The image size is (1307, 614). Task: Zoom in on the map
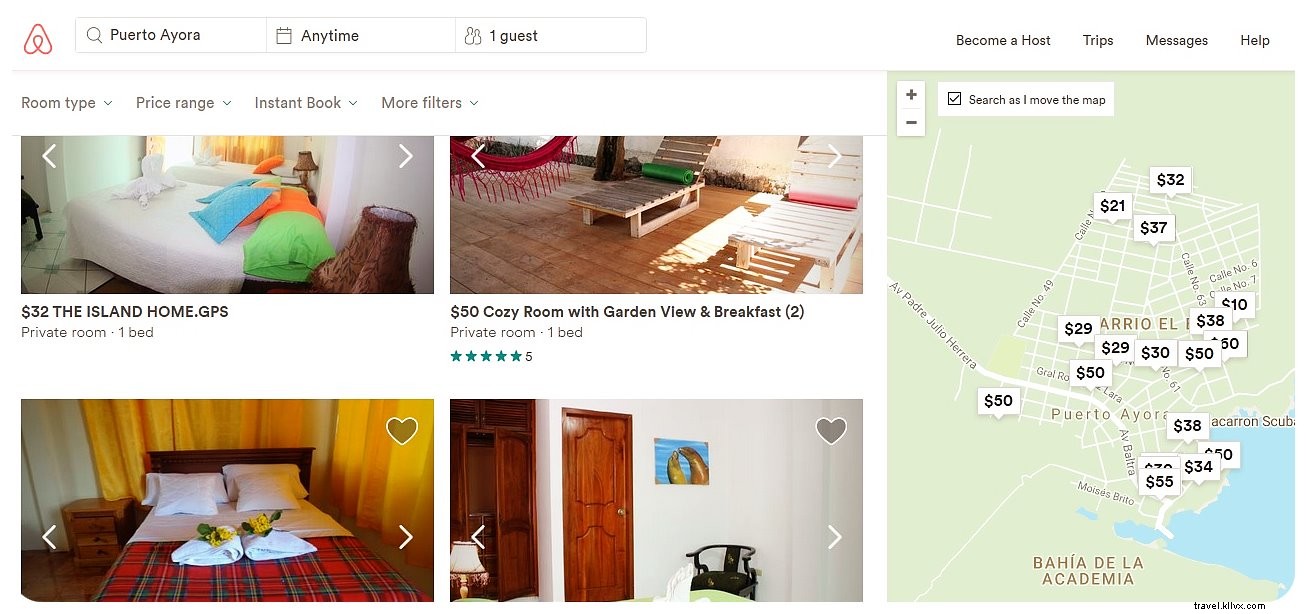[x=911, y=95]
